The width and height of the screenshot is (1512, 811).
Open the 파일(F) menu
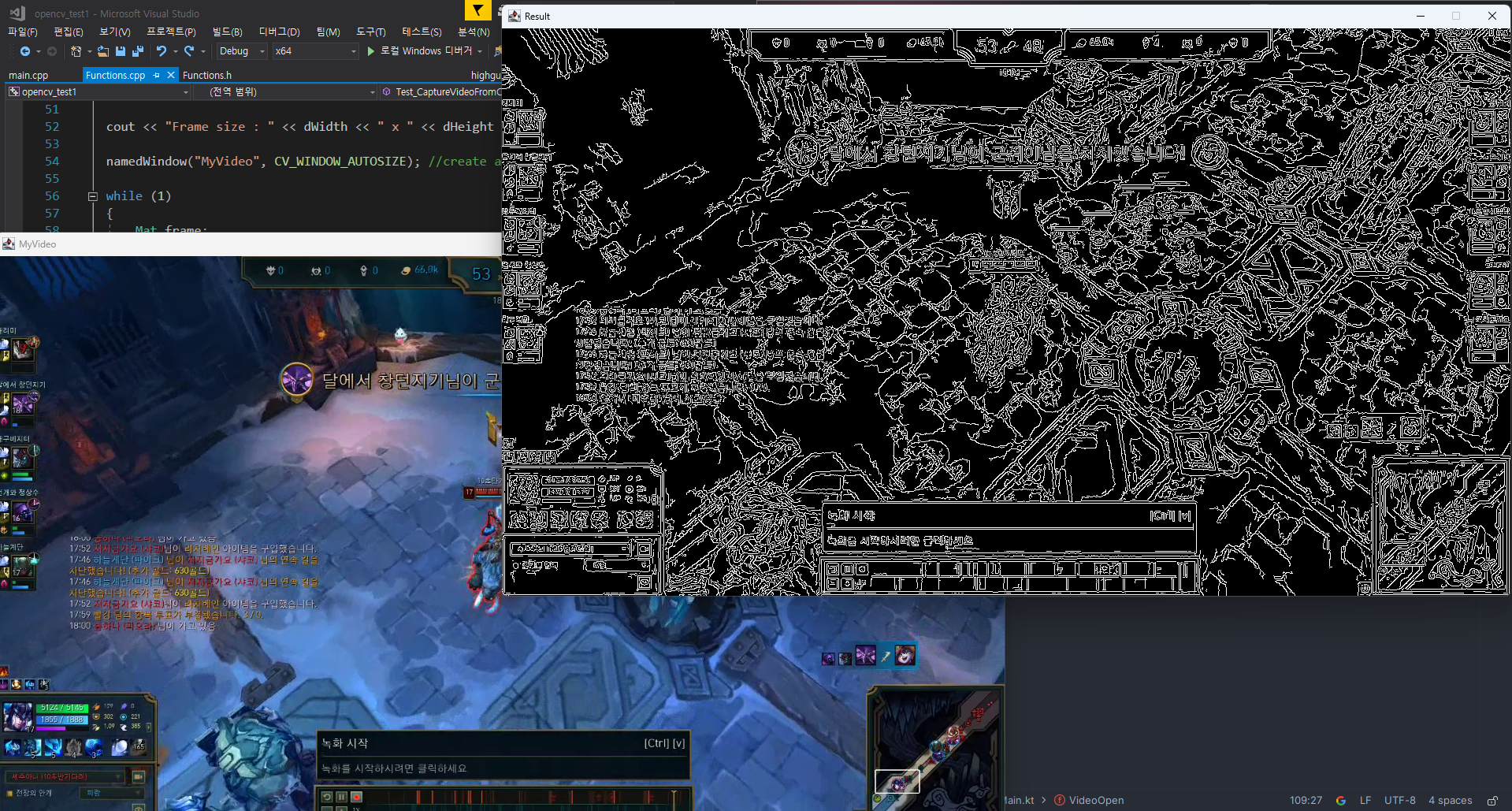coord(23,32)
